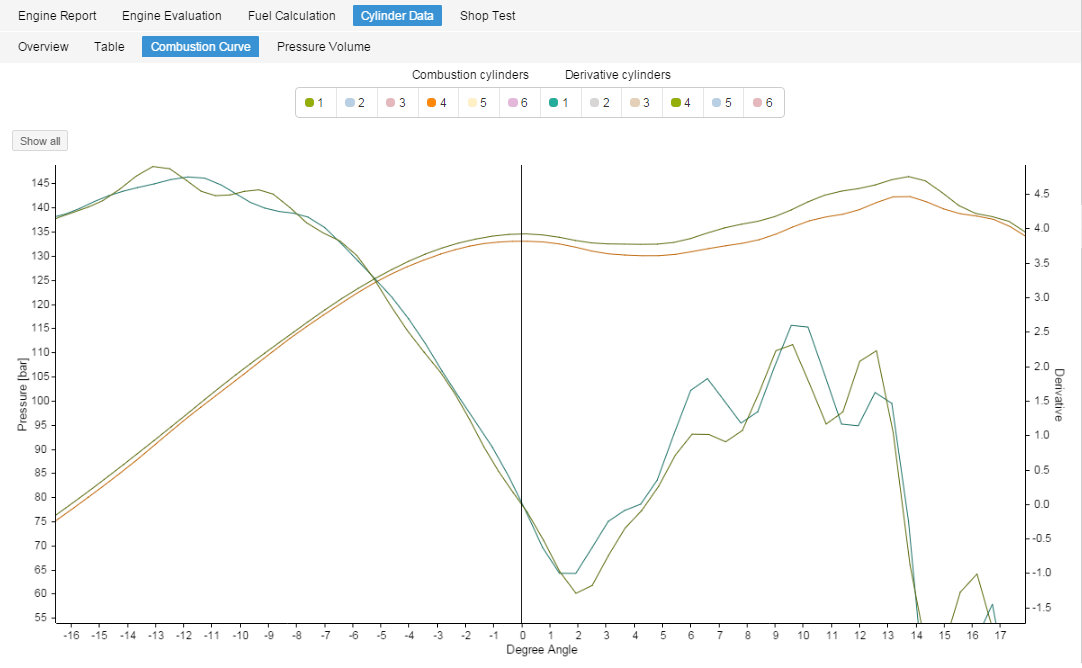Click the purple color swatch for combustion cylinder 6
The image size is (1082, 668).
[x=511, y=102]
